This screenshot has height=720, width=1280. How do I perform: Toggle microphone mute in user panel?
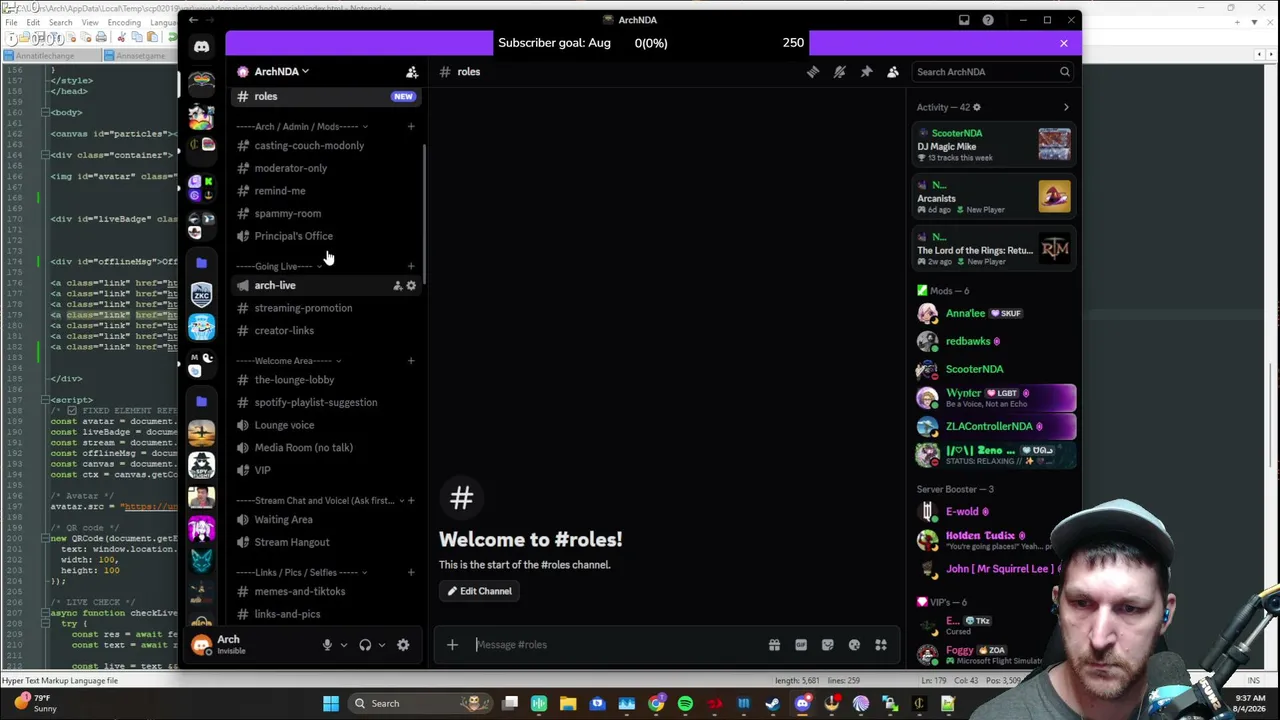click(x=327, y=646)
